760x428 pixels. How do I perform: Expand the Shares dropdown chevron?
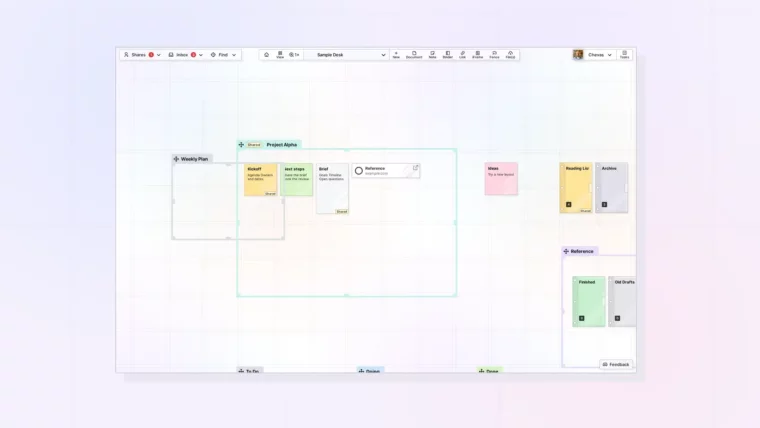click(x=158, y=55)
